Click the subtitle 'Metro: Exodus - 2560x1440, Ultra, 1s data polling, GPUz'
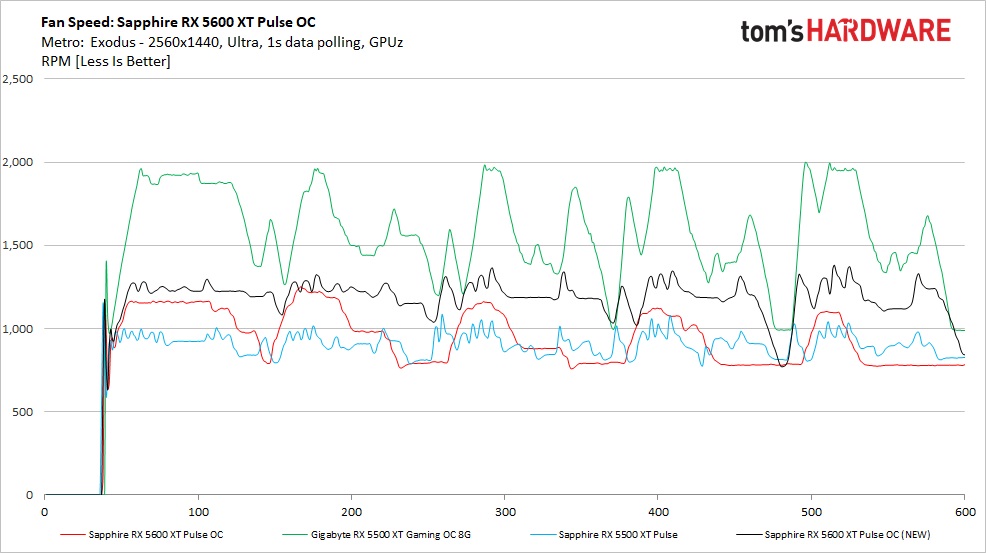986x553 pixels. tap(222, 43)
